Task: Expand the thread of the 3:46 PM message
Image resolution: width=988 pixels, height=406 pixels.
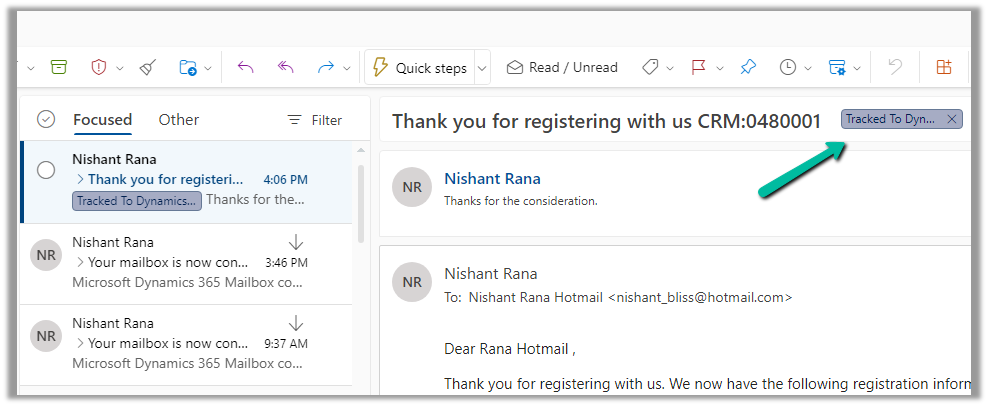Action: pos(79,263)
